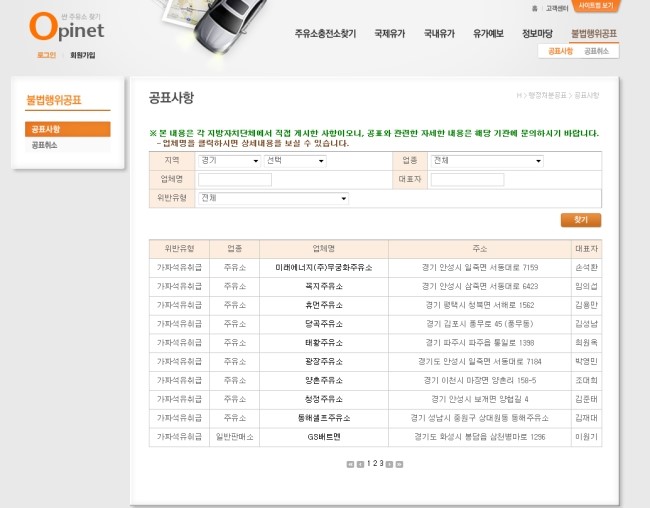
Task: Open 휴먼주유소 details
Action: [324, 305]
